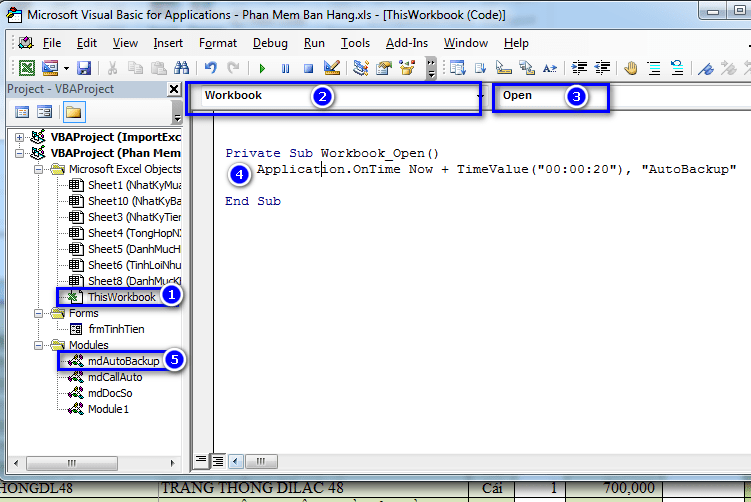Open the Insert UserForm dropdown arrow
This screenshot has width=751, height=502.
pyautogui.click(x=66, y=68)
